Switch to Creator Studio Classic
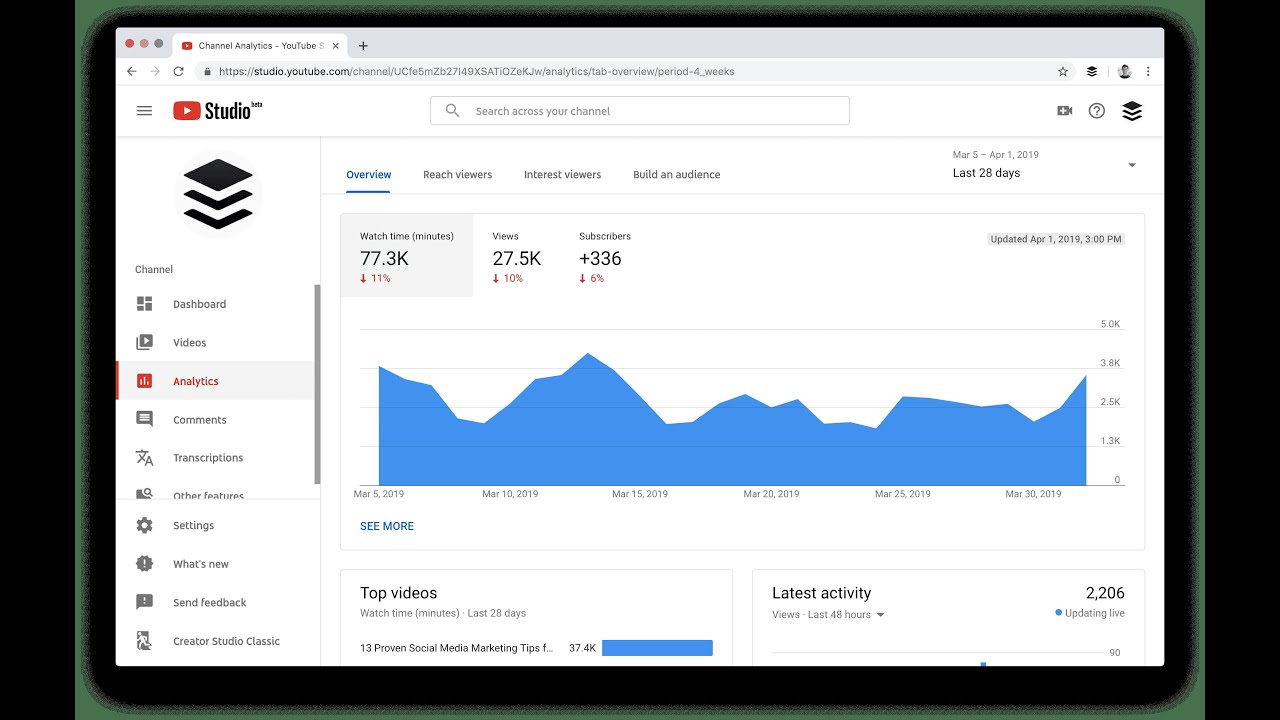Screen dimensions: 1280x720 (x=218, y=641)
